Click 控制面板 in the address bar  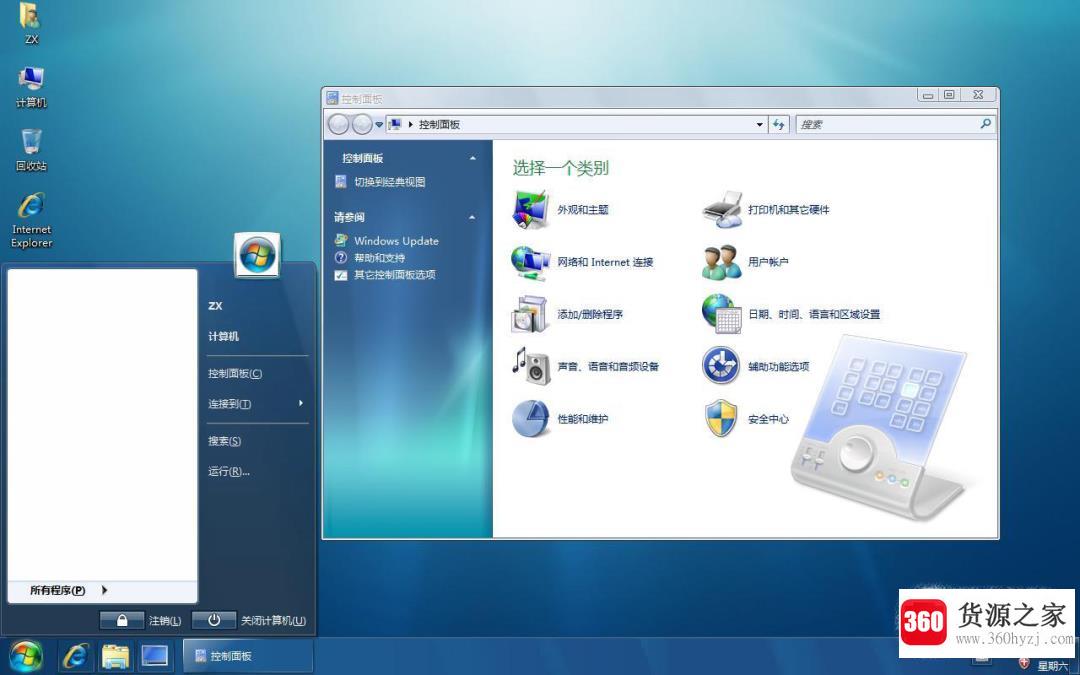coord(439,125)
